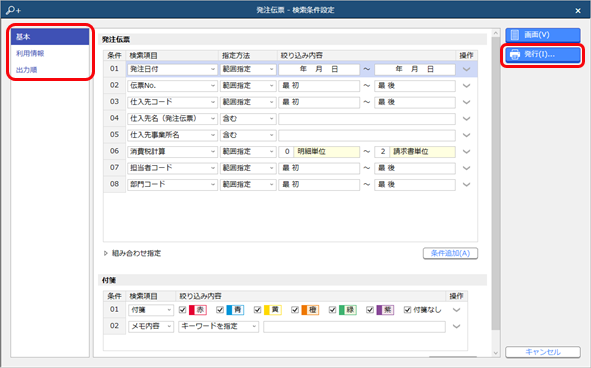Image resolution: width=591 pixels, height=368 pixels.
Task: Click the 仕入先事業所名 filter text field
Action: point(367,135)
